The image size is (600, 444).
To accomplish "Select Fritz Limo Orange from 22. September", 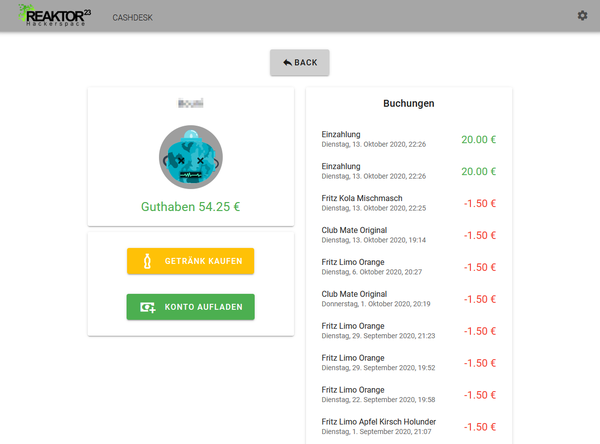I will tap(409, 395).
